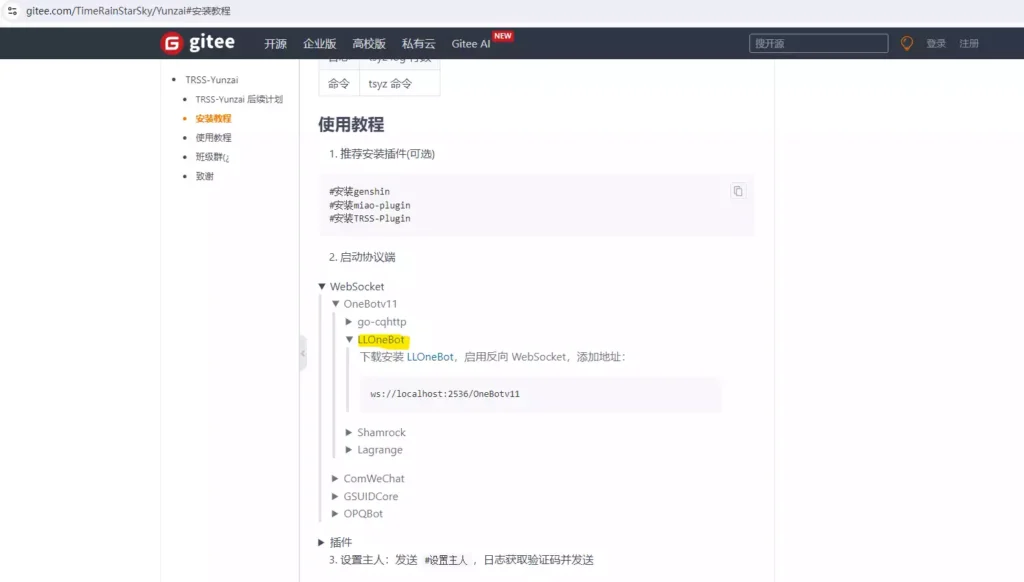Click the #安装TRSS-Plugin code line
1024x582 pixels.
pos(370,219)
